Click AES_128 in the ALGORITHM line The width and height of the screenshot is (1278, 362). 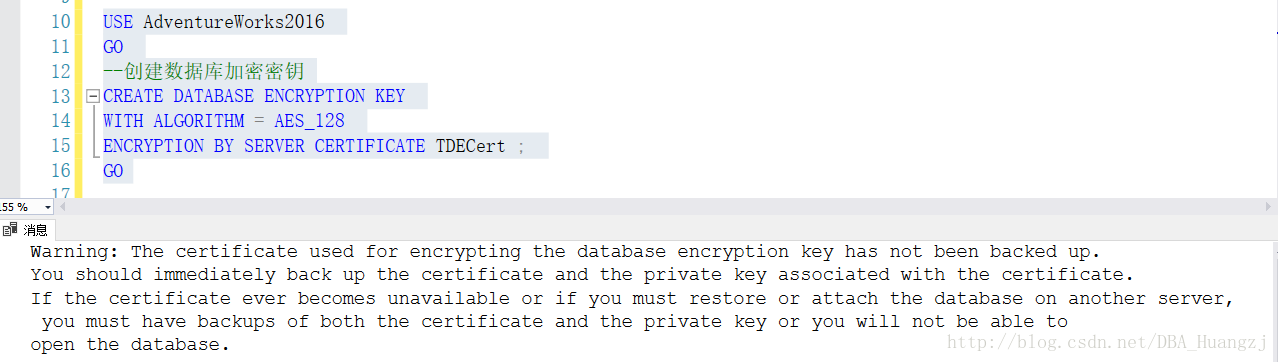point(309,121)
